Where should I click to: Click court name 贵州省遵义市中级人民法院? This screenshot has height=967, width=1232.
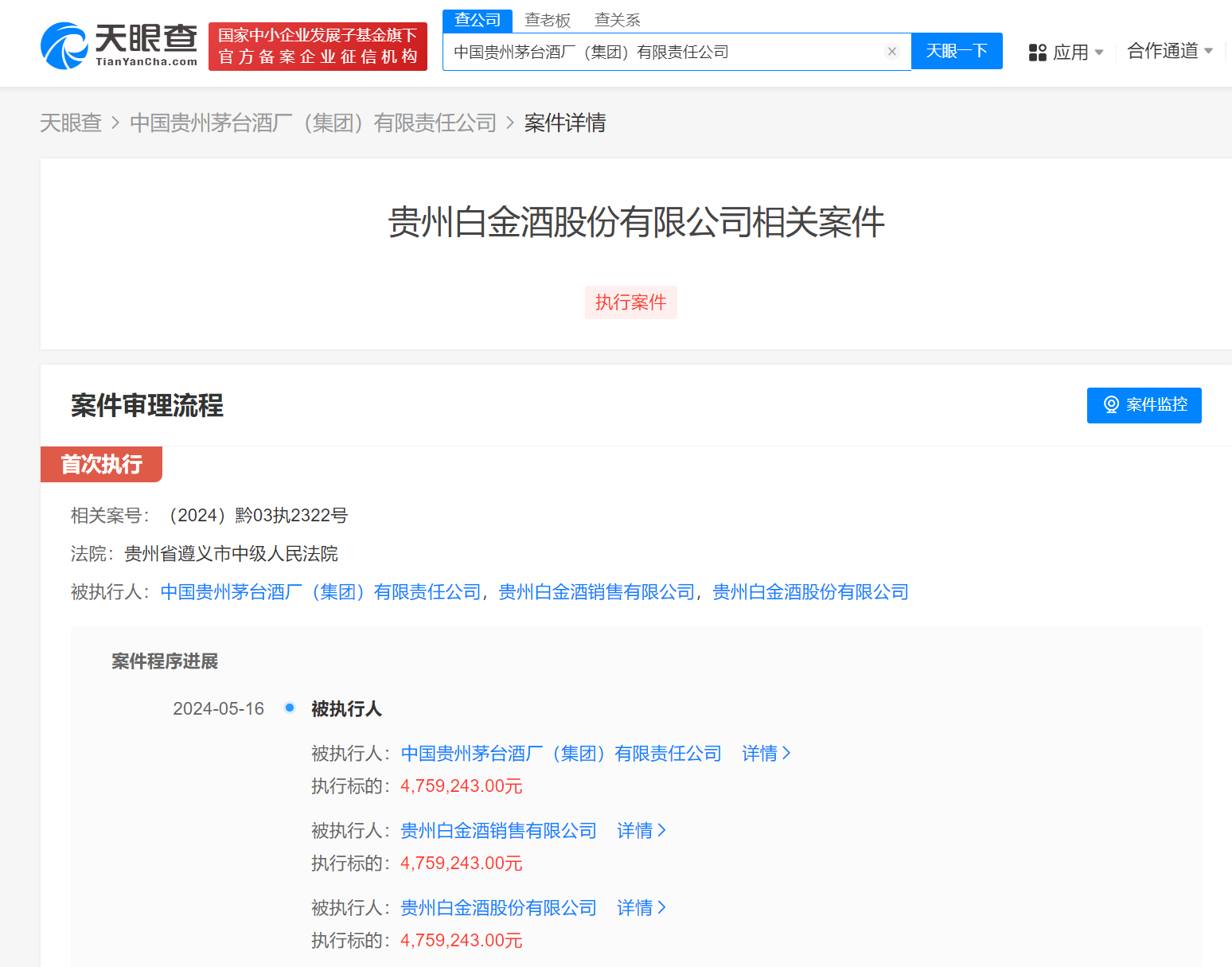point(231,554)
